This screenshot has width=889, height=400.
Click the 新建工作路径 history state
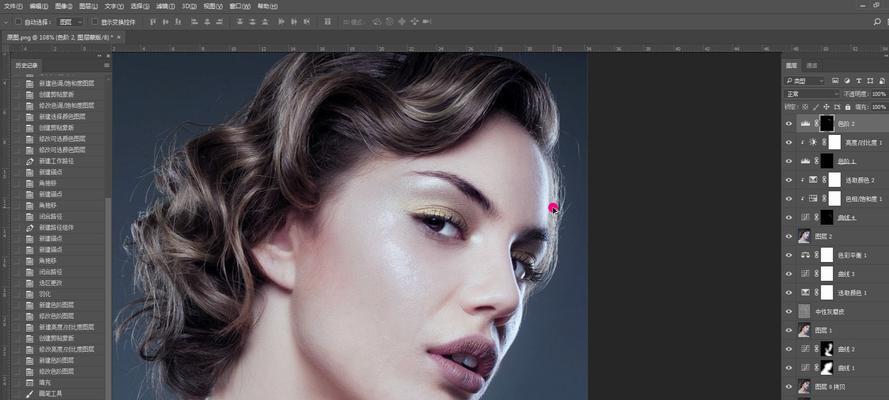[x=57, y=161]
